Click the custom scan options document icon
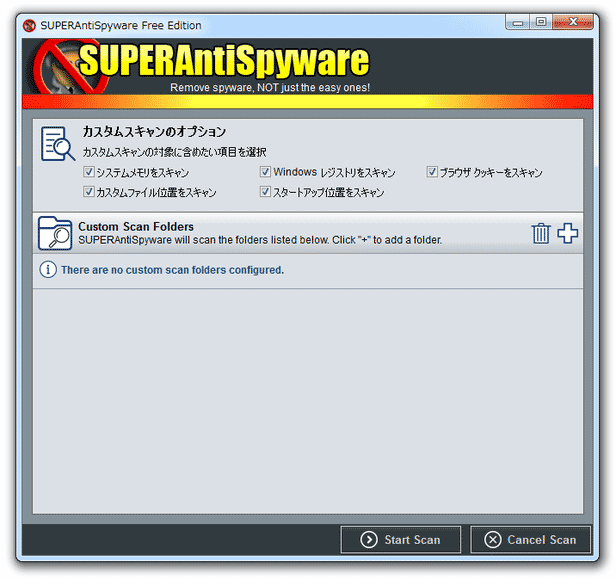 coord(58,144)
